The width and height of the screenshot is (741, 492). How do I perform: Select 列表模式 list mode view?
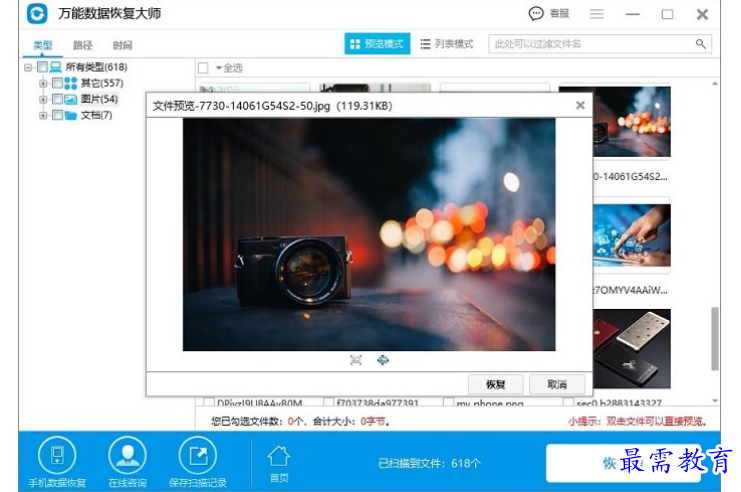pos(447,44)
